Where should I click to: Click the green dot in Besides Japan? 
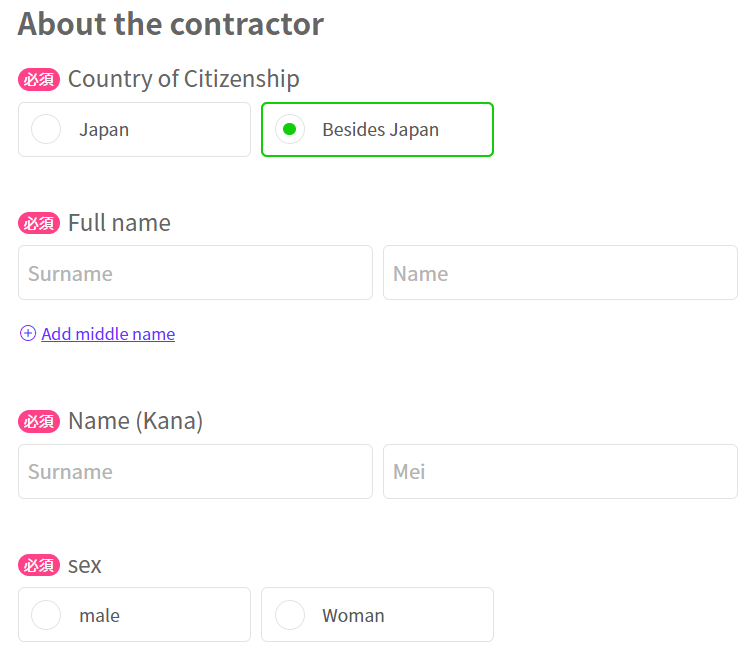pyautogui.click(x=290, y=130)
